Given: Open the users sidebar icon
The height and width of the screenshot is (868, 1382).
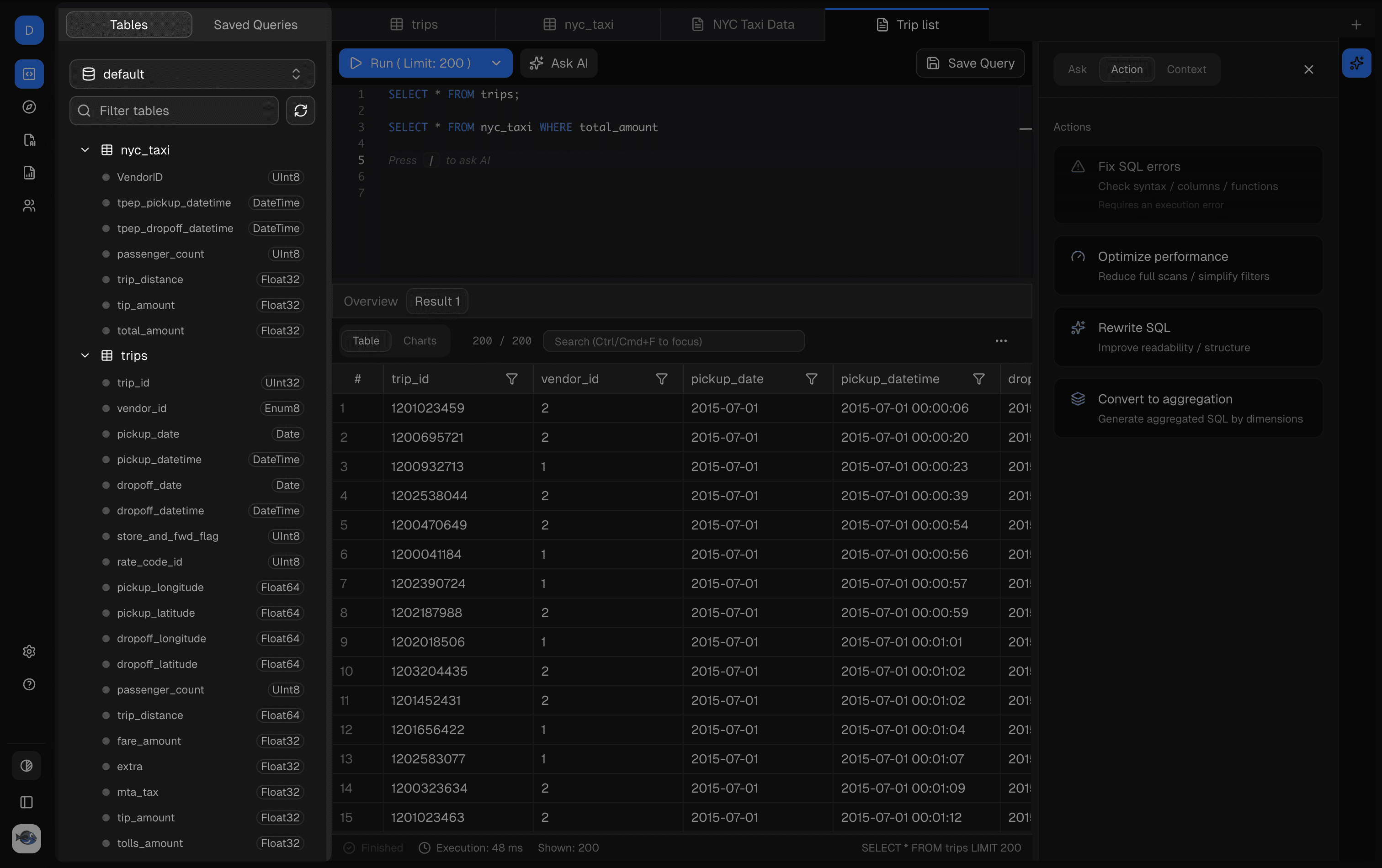Looking at the screenshot, I should [29, 206].
